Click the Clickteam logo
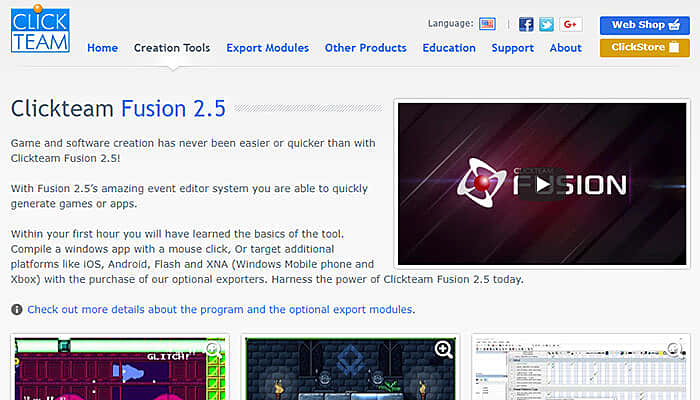This screenshot has height=400, width=700. point(40,29)
